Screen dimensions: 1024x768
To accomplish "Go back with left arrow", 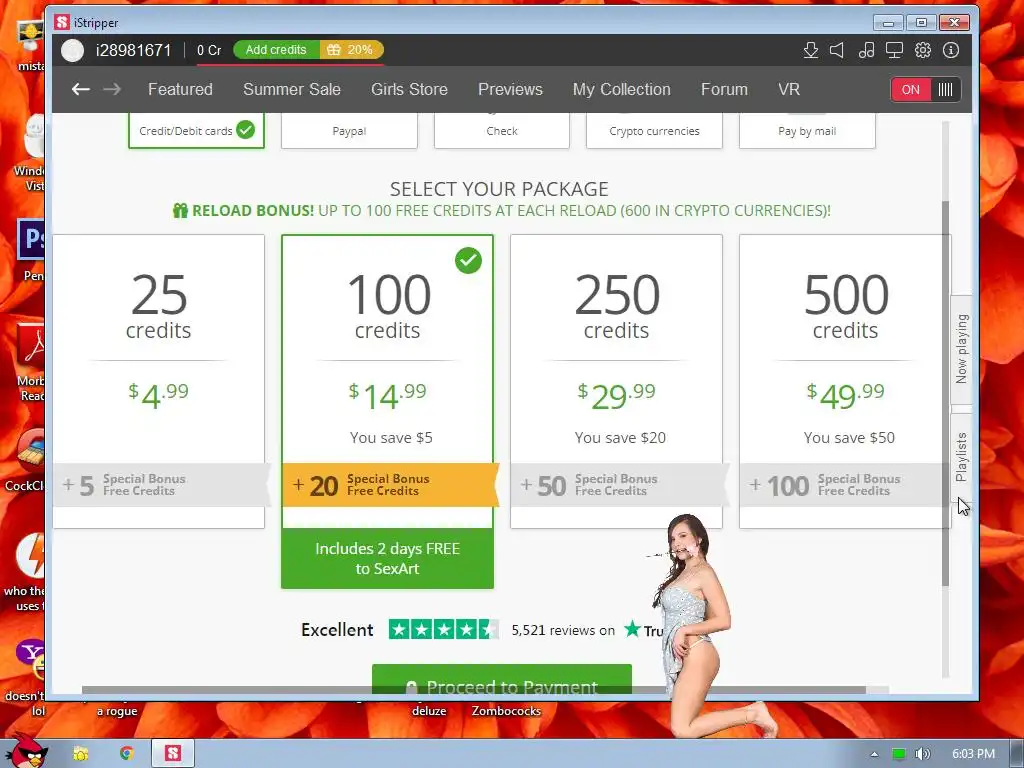I will point(80,89).
